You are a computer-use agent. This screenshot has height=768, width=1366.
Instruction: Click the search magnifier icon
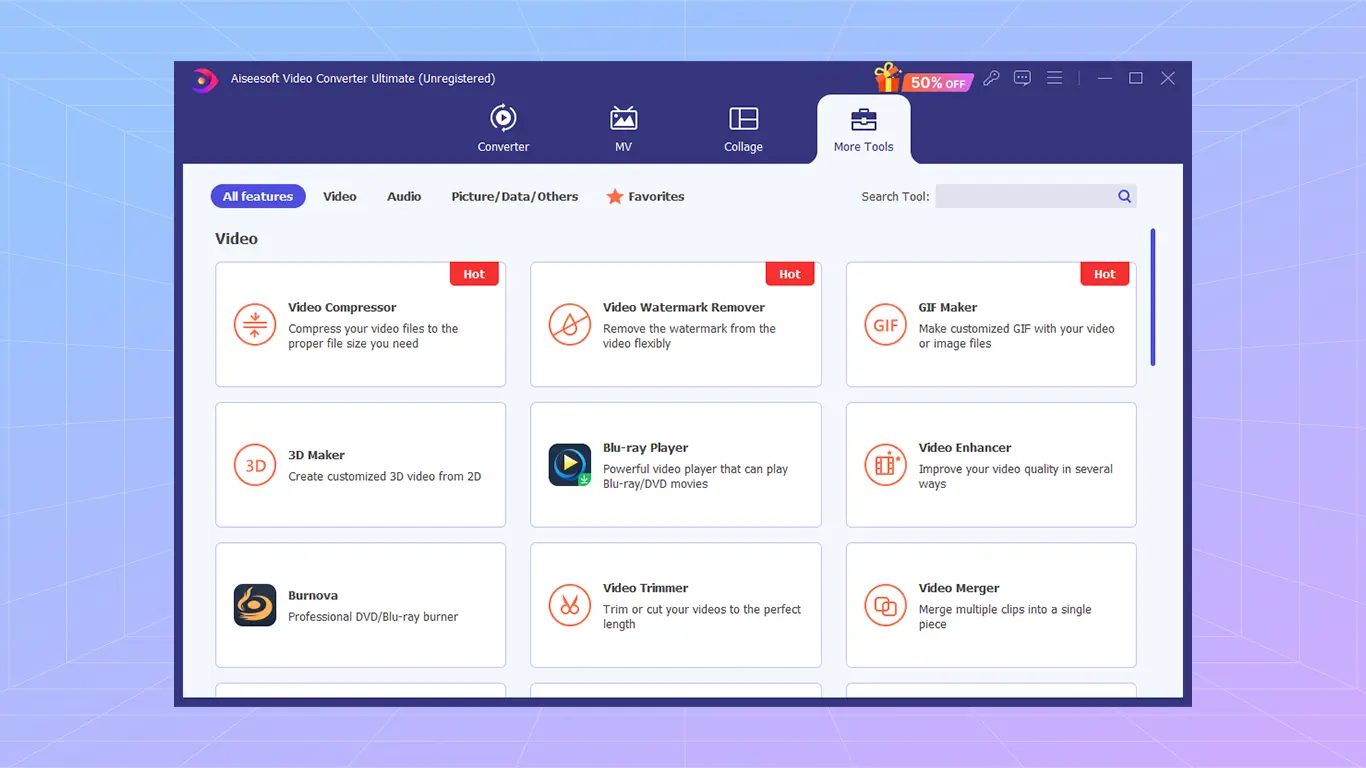tap(1125, 196)
